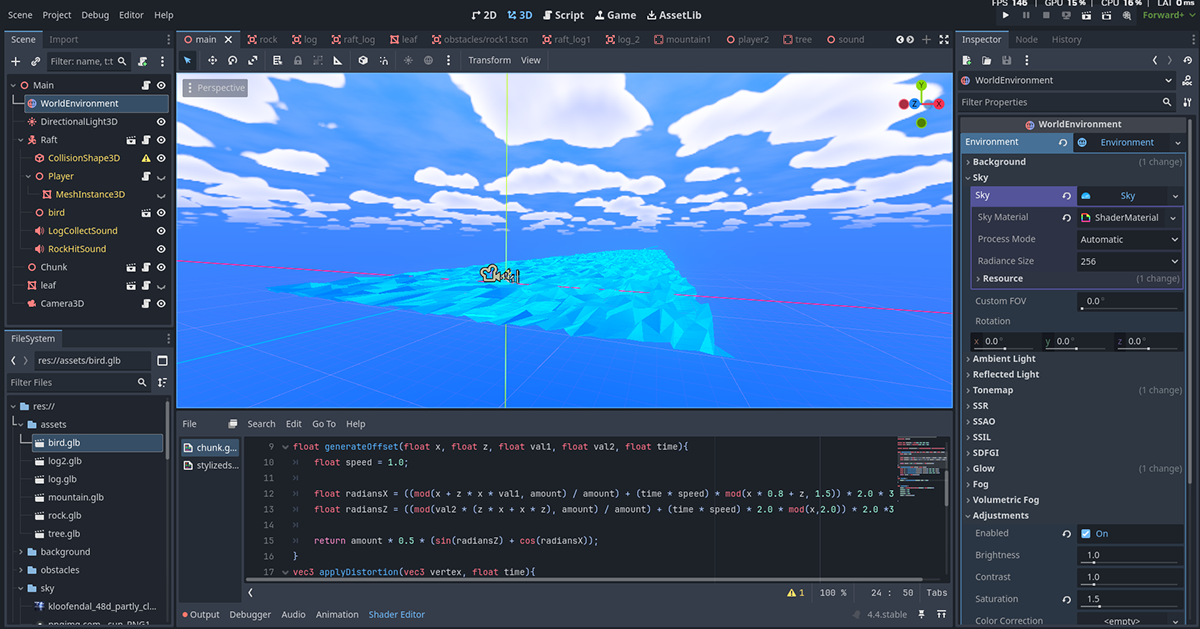Open the Debugger bottom panel

point(250,615)
